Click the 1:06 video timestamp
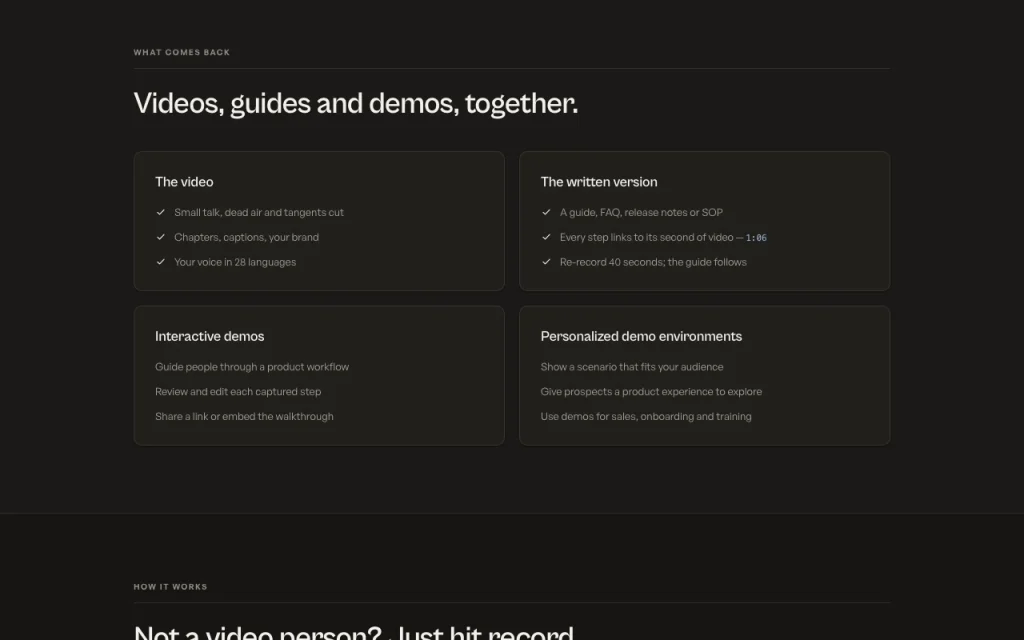The height and width of the screenshot is (640, 1024). [756, 238]
